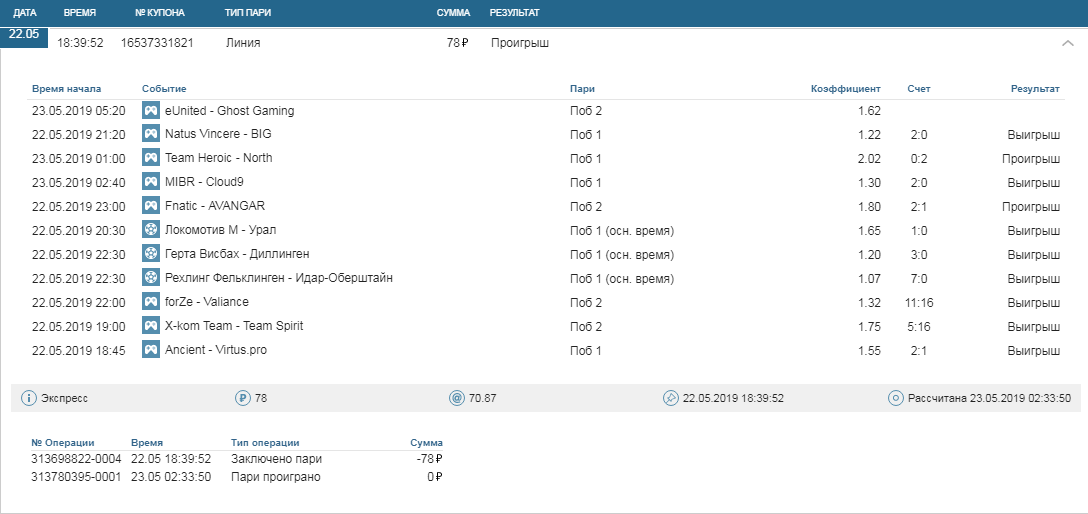Collapse the coupon 16537331821 details chevron
The width and height of the screenshot is (1088, 514).
(x=1067, y=43)
